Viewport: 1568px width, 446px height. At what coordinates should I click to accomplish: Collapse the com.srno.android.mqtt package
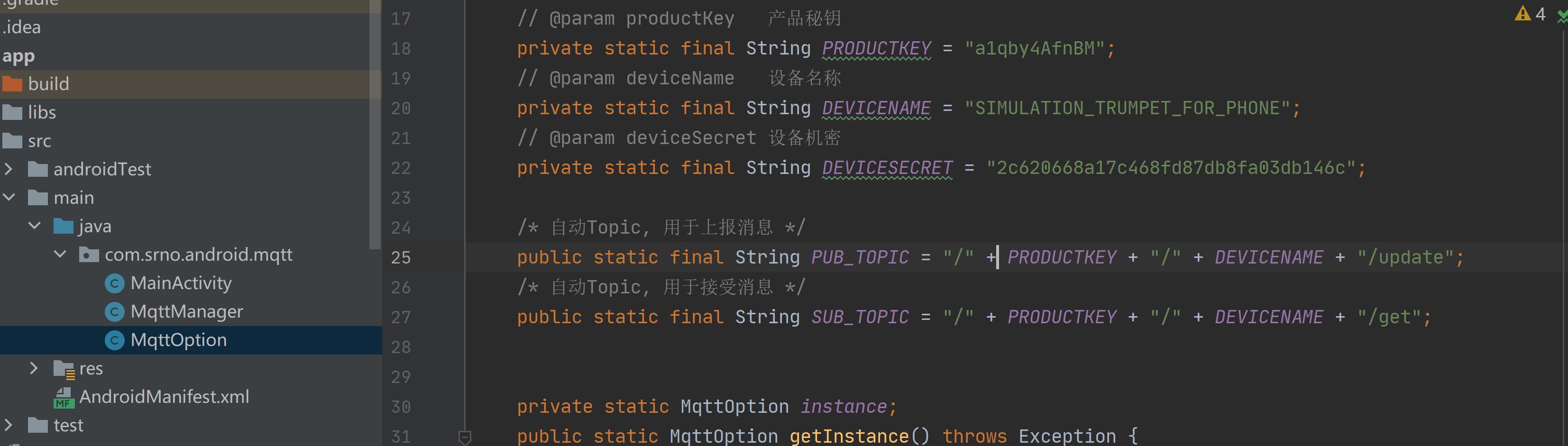(60, 255)
